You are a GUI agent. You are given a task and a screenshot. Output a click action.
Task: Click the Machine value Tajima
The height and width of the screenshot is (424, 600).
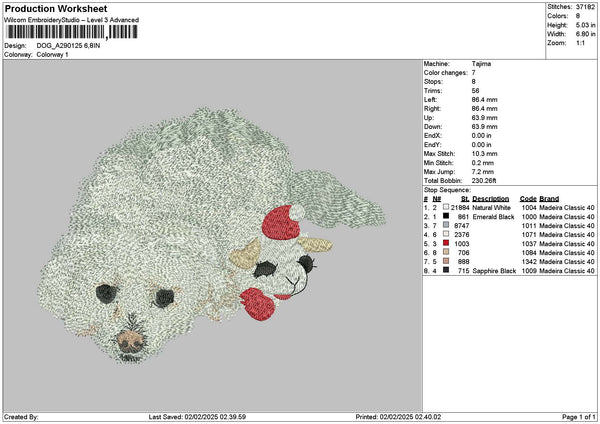pyautogui.click(x=481, y=64)
